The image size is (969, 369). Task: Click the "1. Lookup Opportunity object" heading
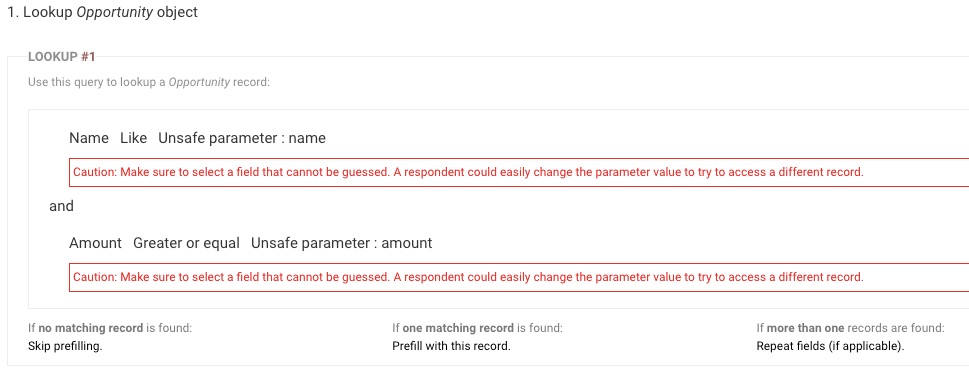click(103, 12)
